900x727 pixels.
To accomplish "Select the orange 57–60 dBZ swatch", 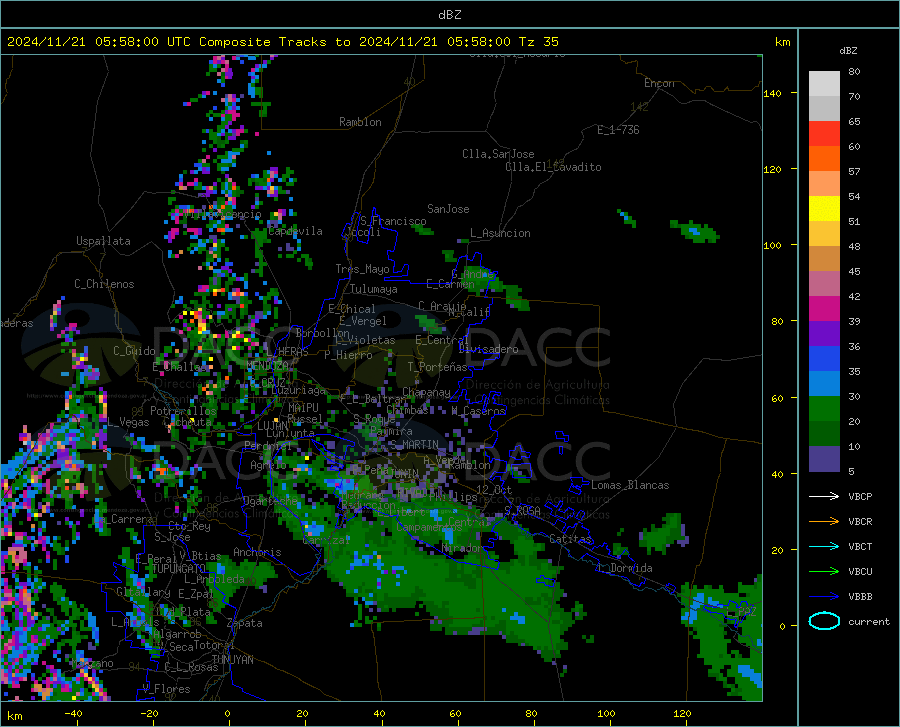I will [824, 159].
